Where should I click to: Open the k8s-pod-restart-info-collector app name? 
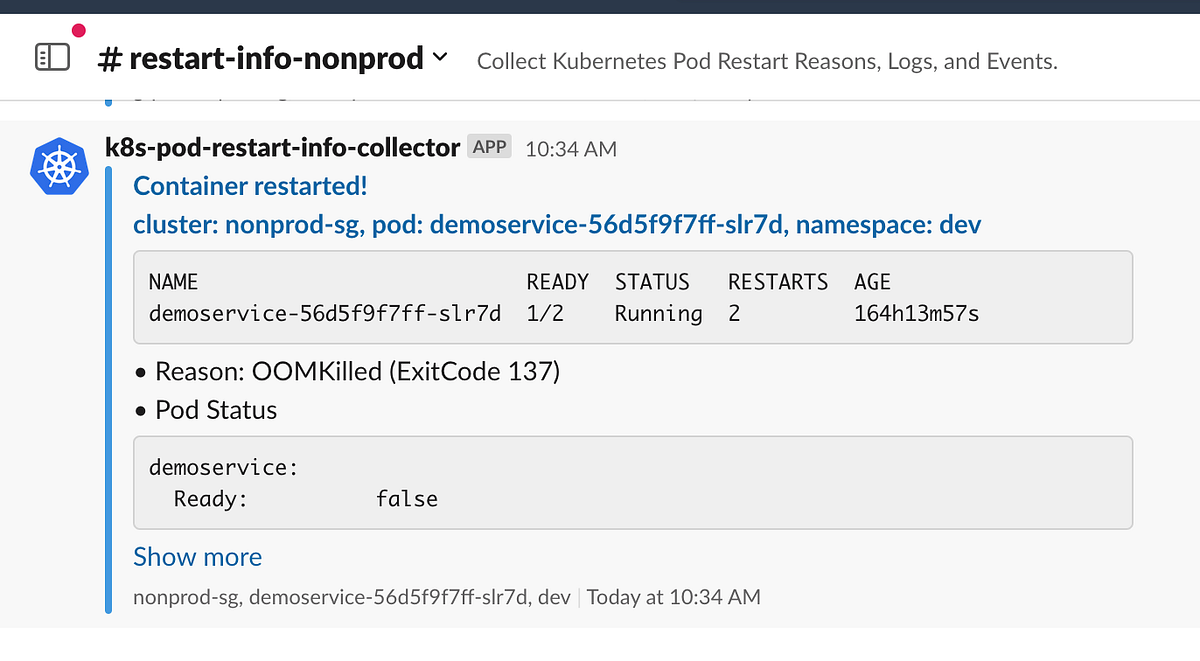[x=282, y=148]
